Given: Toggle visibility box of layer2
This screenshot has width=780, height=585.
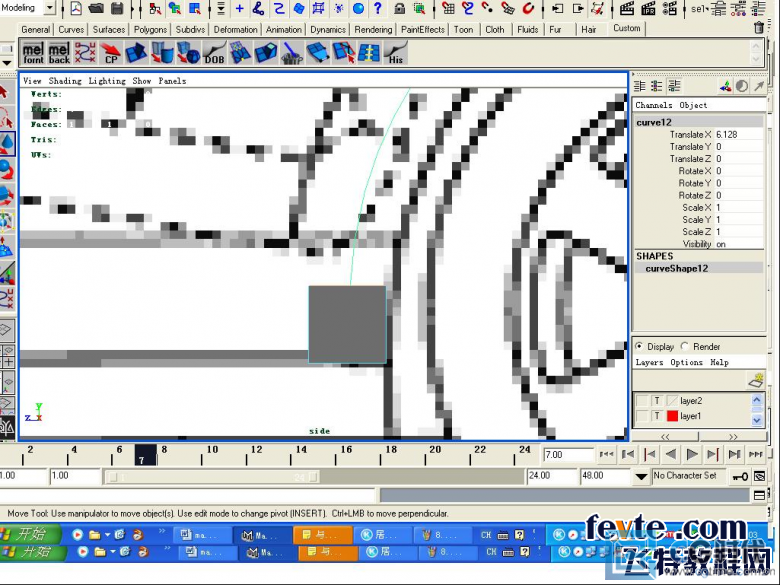Looking at the screenshot, I should (643, 401).
